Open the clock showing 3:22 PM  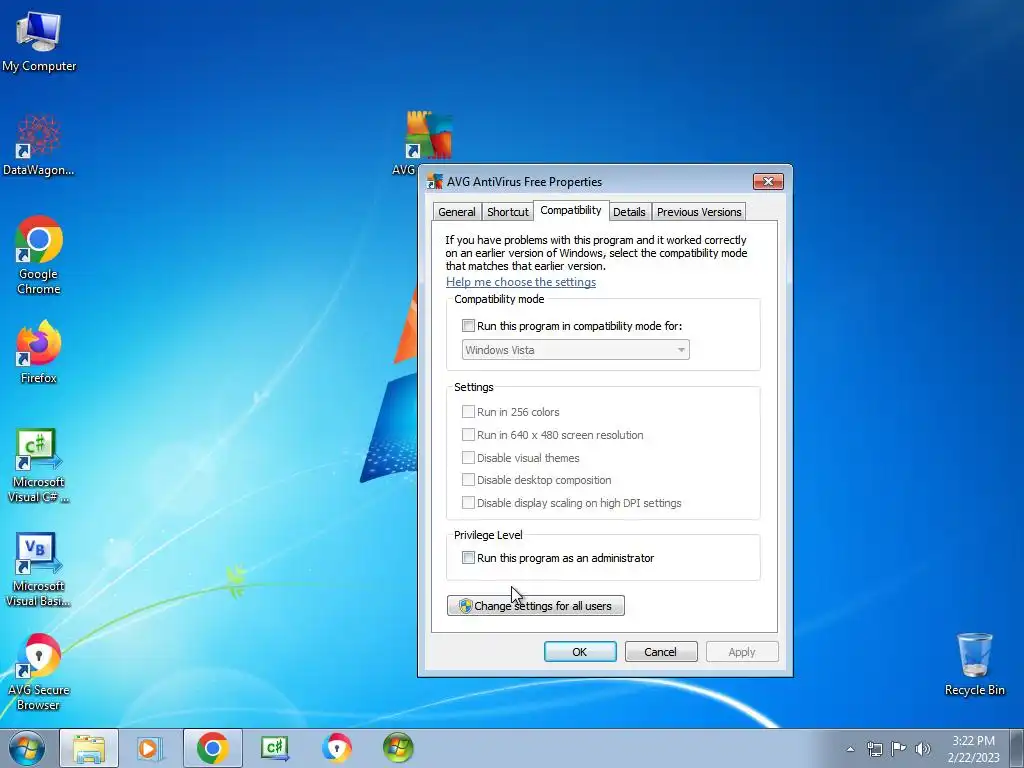coord(973,749)
